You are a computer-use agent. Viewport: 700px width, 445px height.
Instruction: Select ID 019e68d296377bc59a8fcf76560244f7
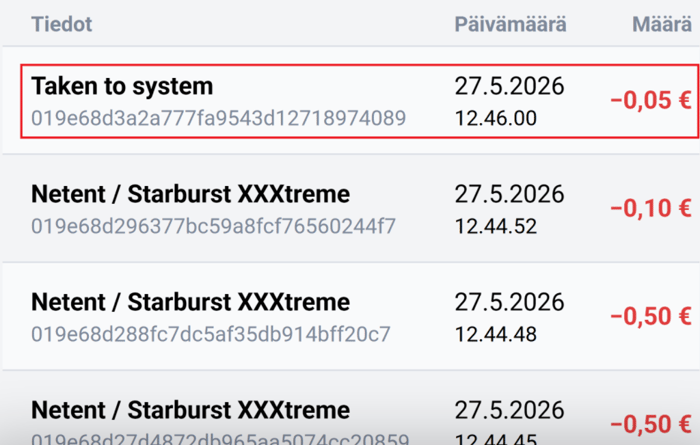pyautogui.click(x=213, y=226)
